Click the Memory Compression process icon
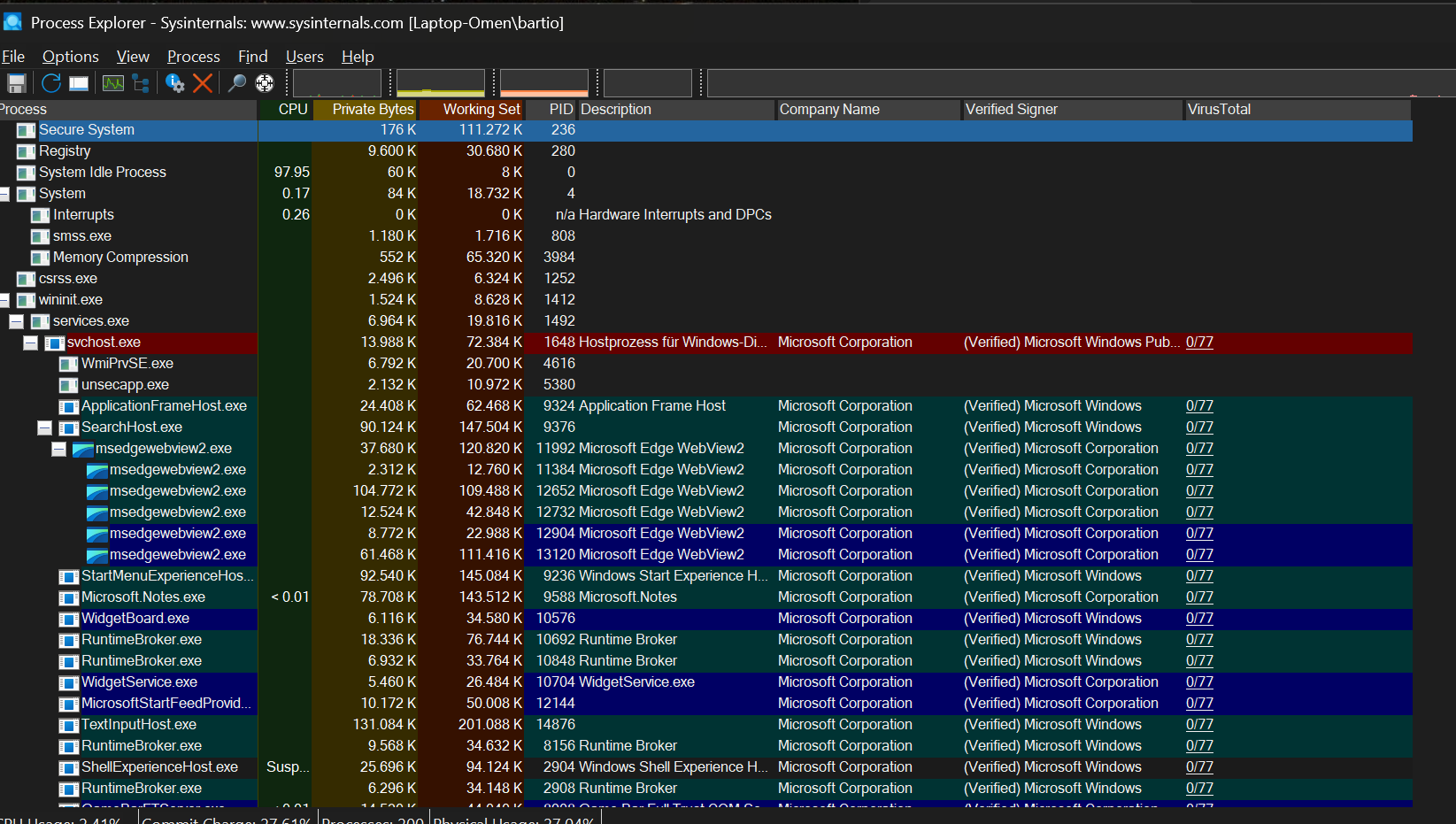The width and height of the screenshot is (1456, 824). coord(41,258)
